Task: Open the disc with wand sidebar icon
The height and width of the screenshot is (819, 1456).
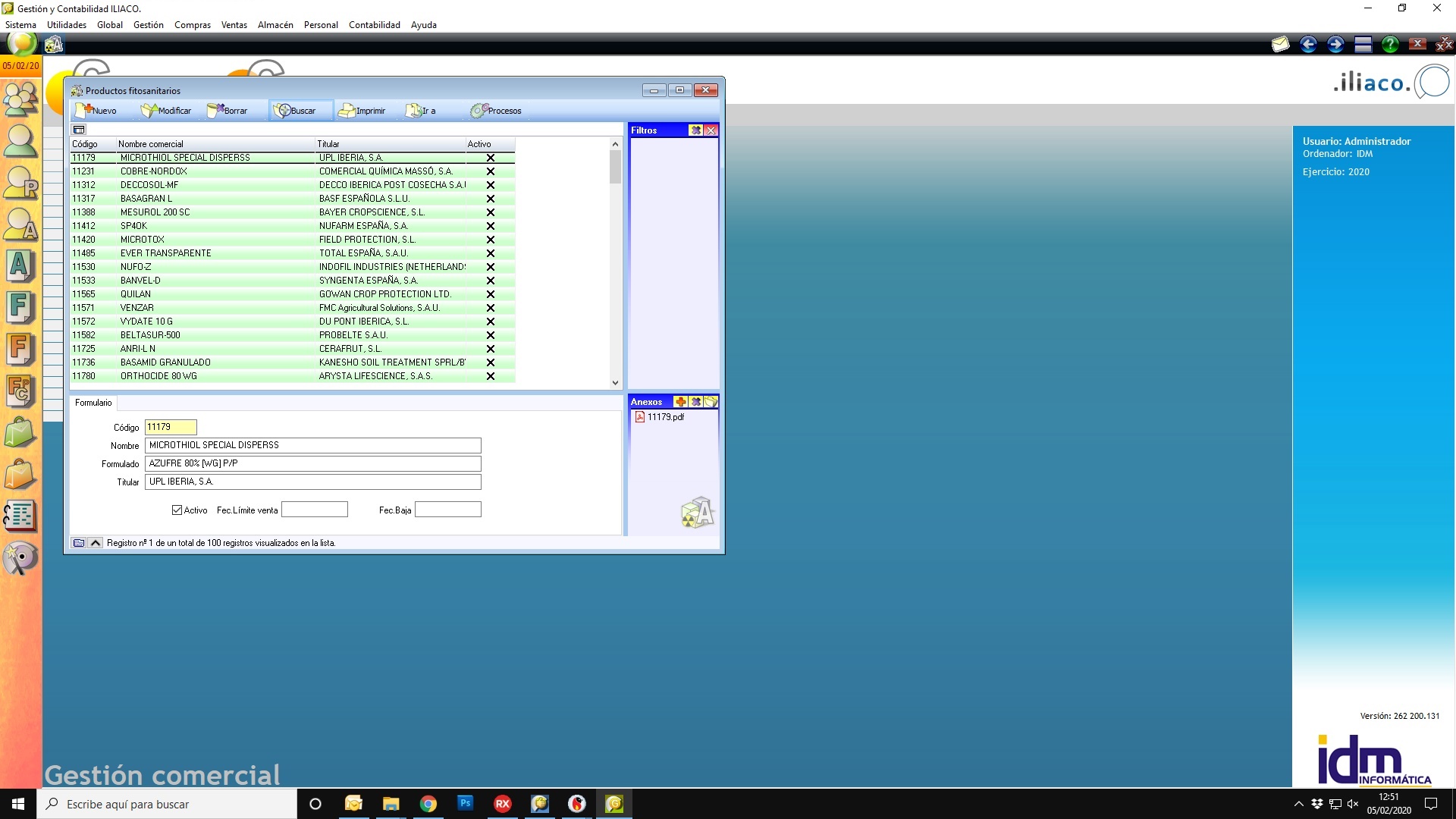Action: point(20,559)
